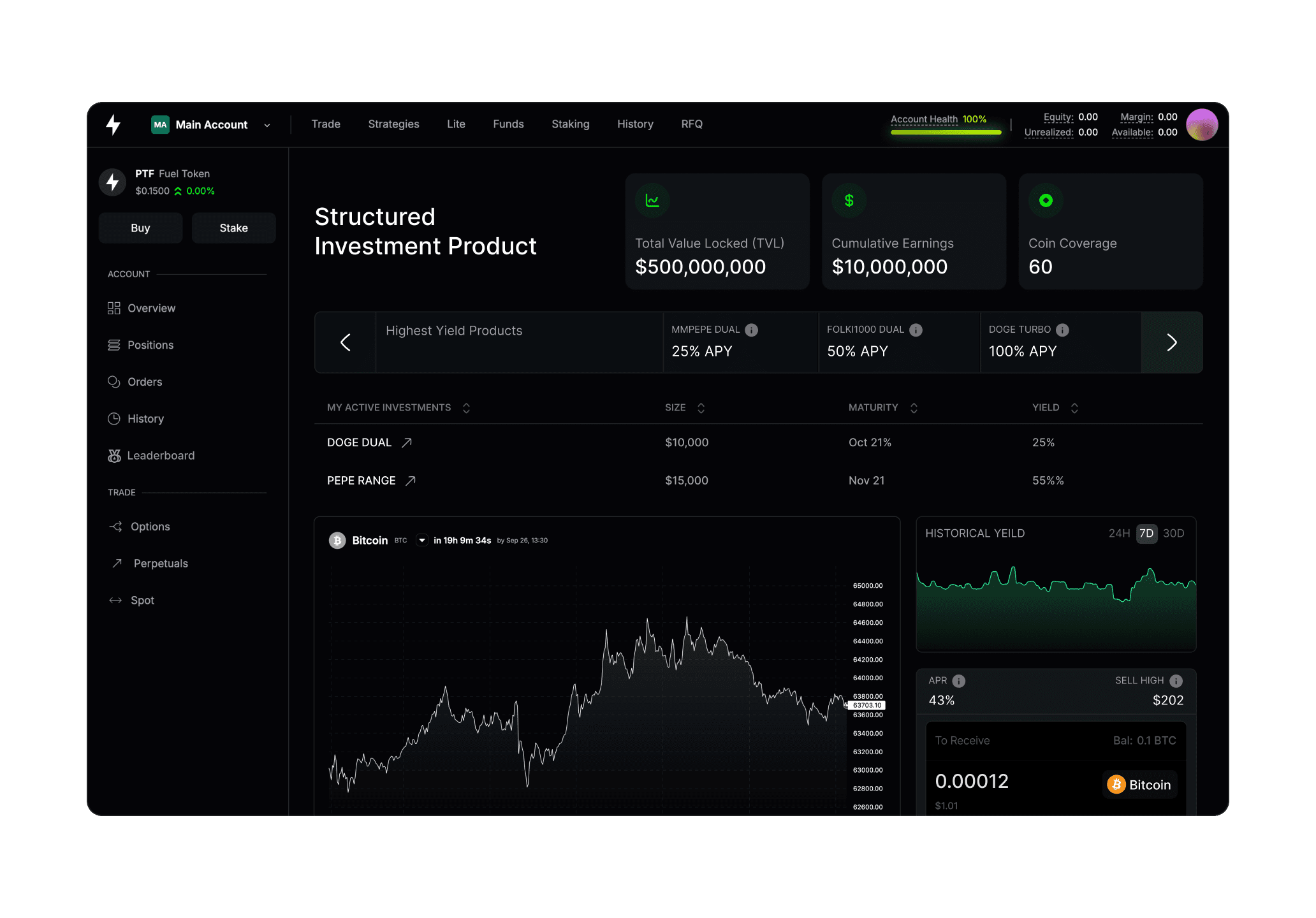Switch historical yield to 30D
Screen dimensions: 1316x918
[1173, 533]
